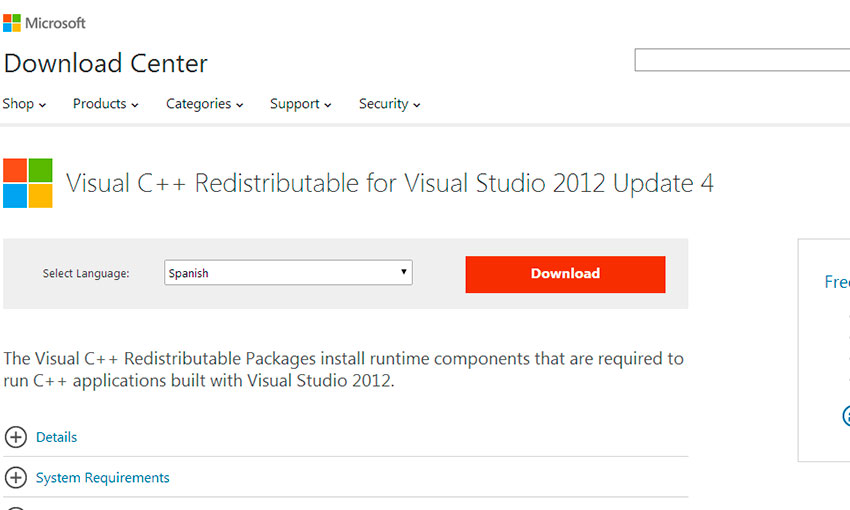Open the Support menu
The image size is (850, 510).
pyautogui.click(x=300, y=104)
